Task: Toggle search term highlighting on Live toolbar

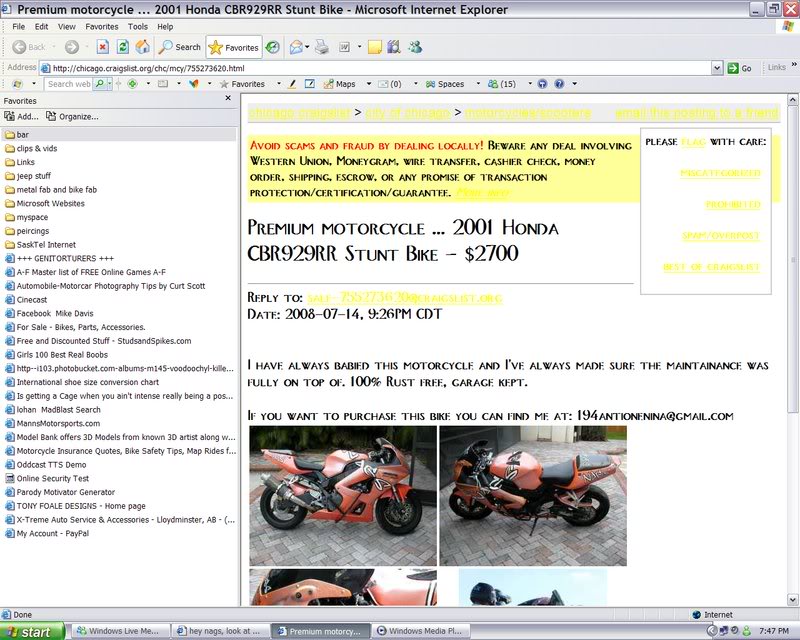Action: 291,86
